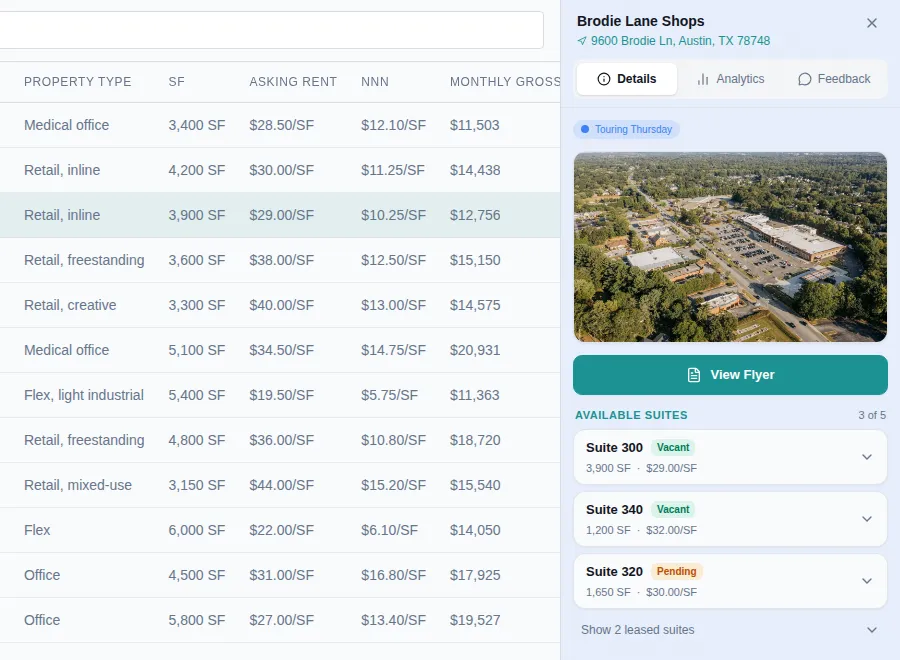Screen dimensions: 900x660
Task: Select the Retail, mixed-use row
Action: (x=280, y=486)
